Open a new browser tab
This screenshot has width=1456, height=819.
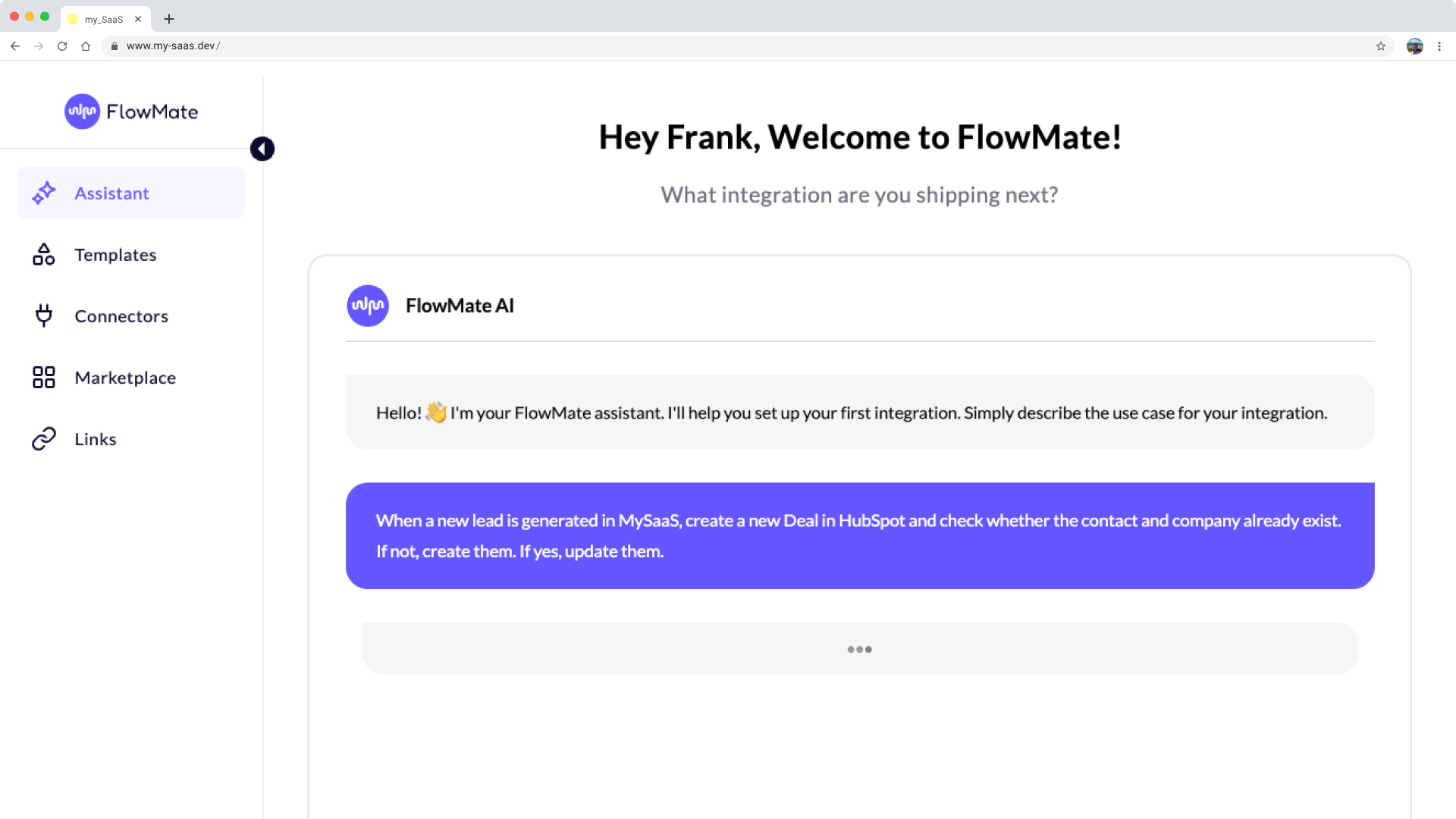pos(169,19)
